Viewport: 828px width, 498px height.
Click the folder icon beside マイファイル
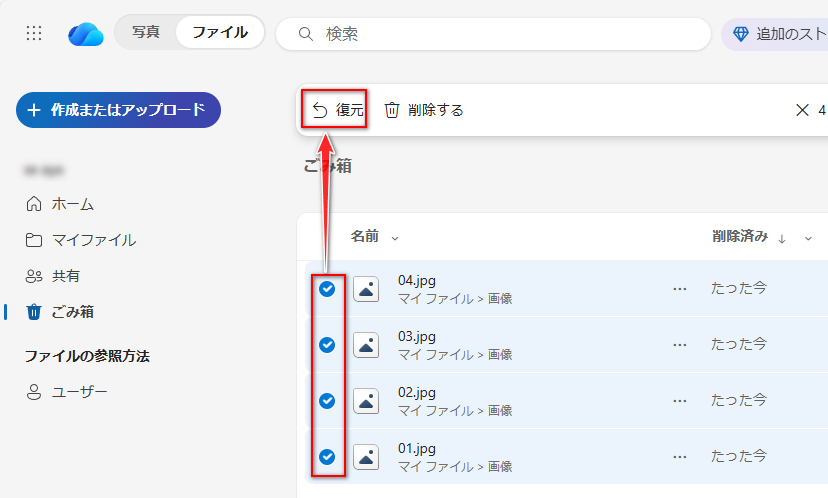tap(34, 240)
